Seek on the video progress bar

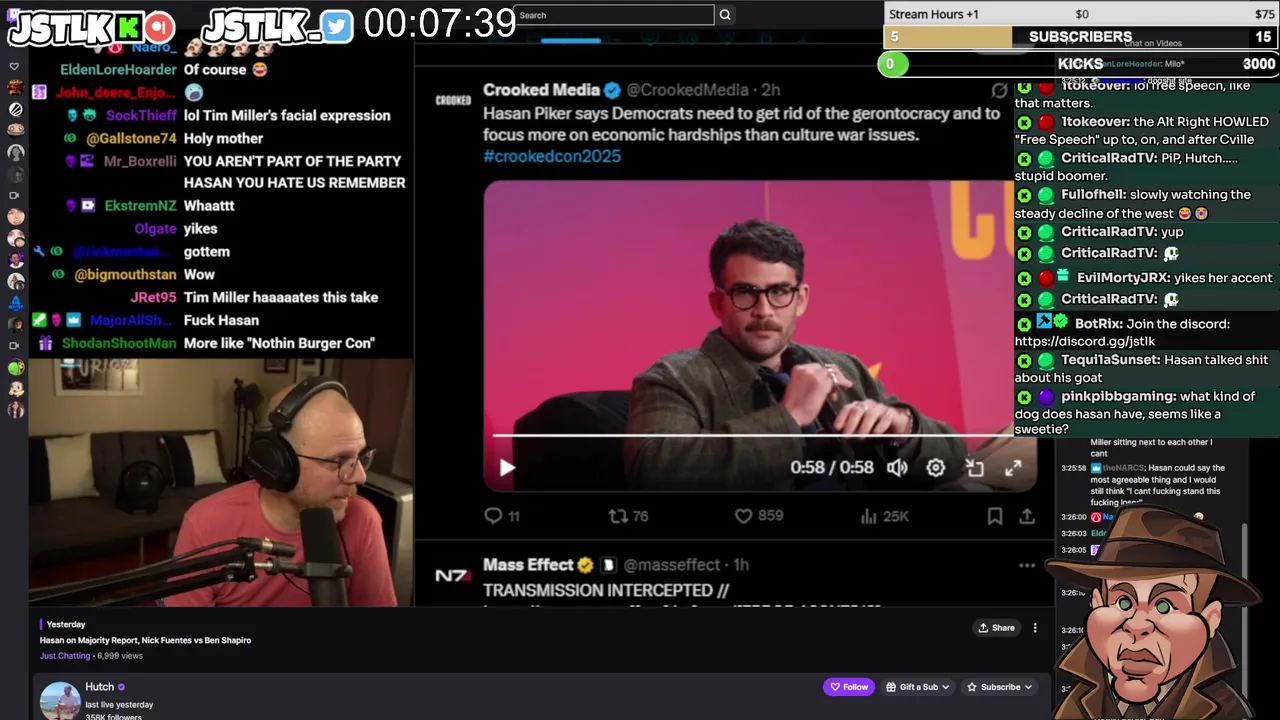755,435
